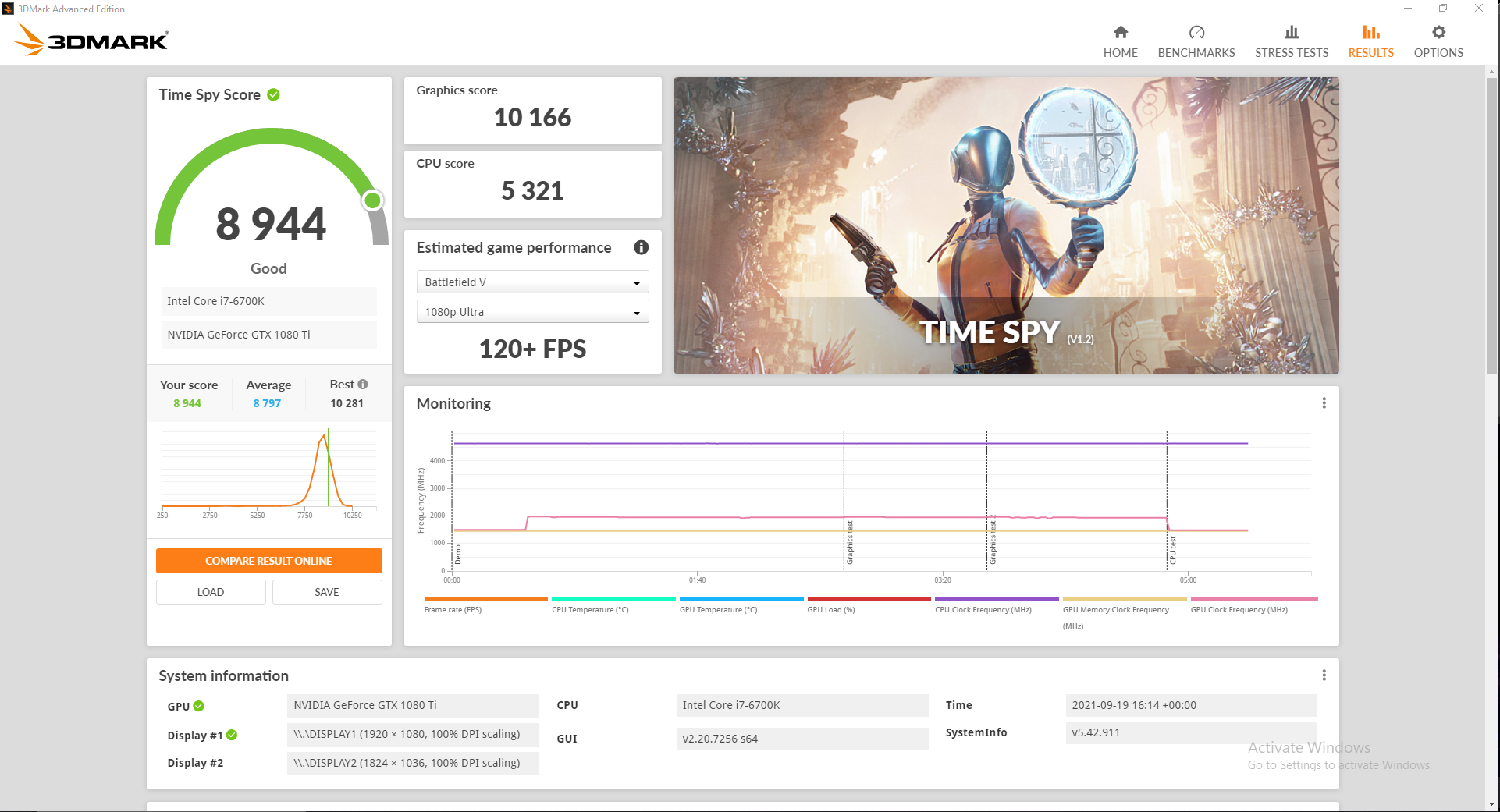Open the Estimated game performance info tooltip

(x=641, y=247)
